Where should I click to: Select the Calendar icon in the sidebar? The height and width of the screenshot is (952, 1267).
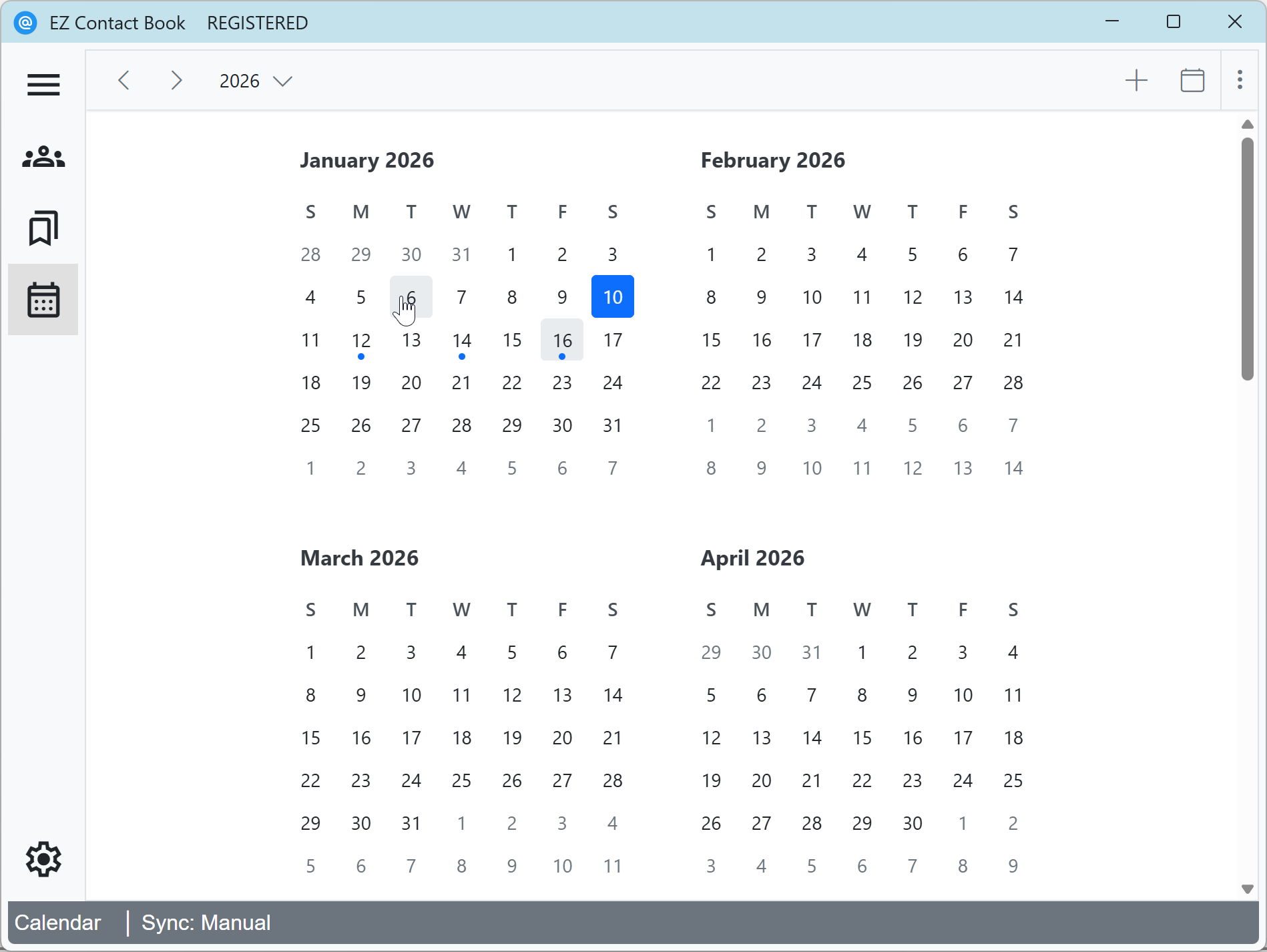tap(43, 300)
